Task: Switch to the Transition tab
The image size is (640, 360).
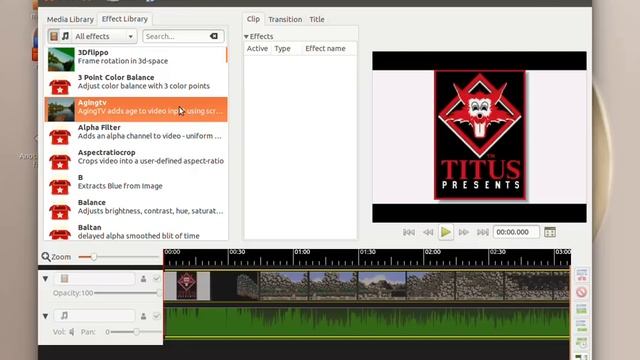Action: click(x=285, y=19)
